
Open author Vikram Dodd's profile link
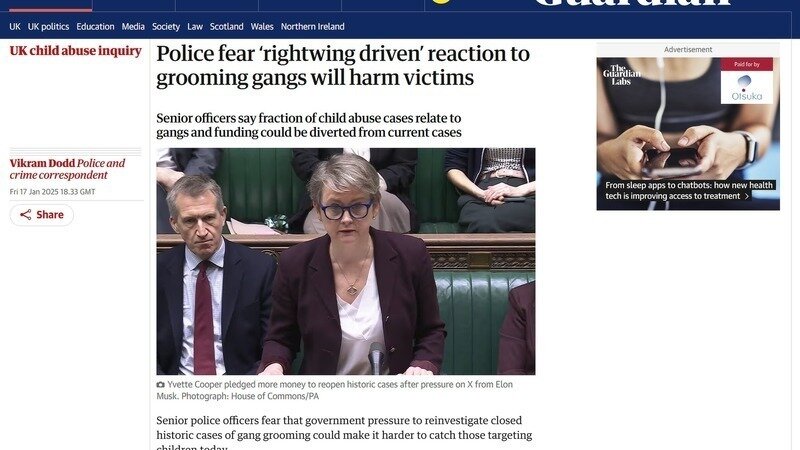(x=42, y=163)
